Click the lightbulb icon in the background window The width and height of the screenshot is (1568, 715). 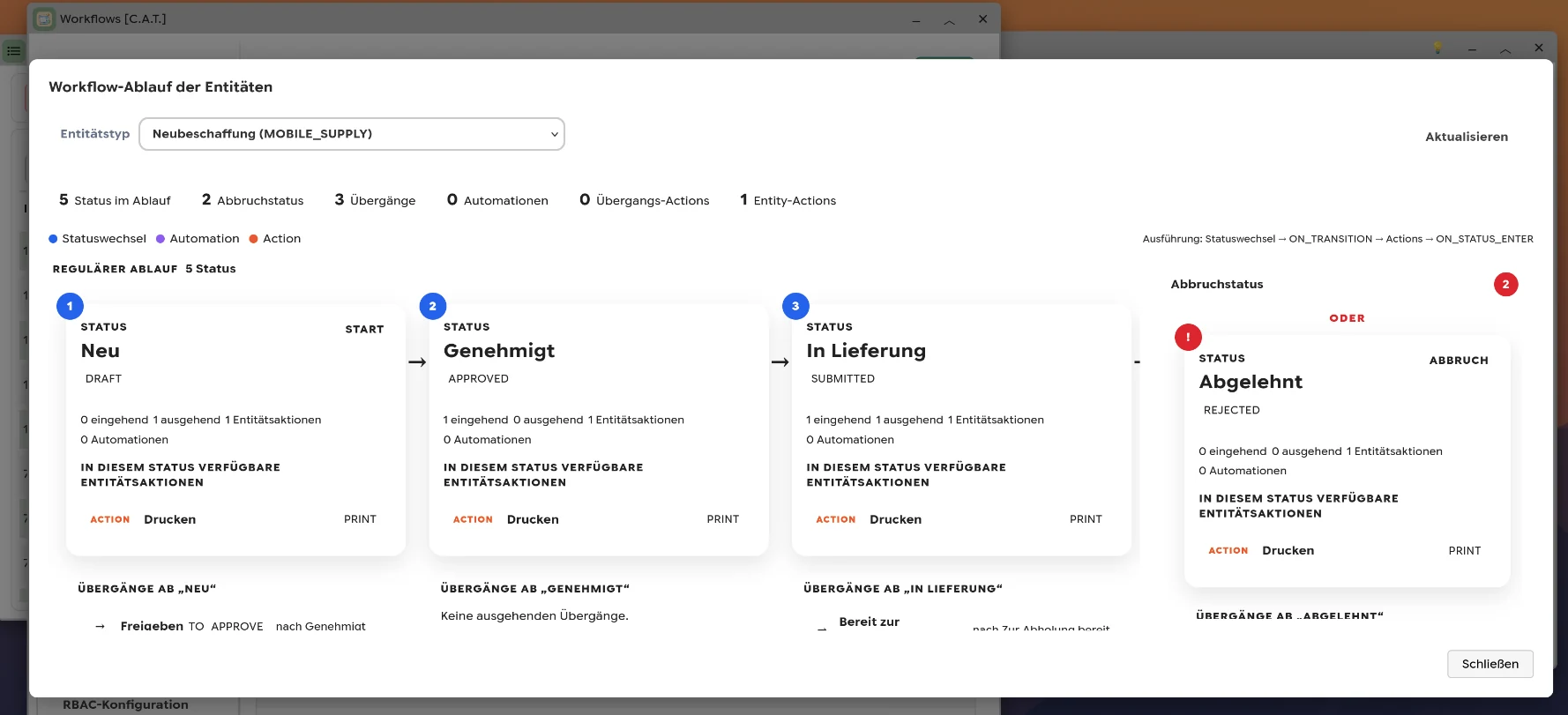(x=1437, y=48)
